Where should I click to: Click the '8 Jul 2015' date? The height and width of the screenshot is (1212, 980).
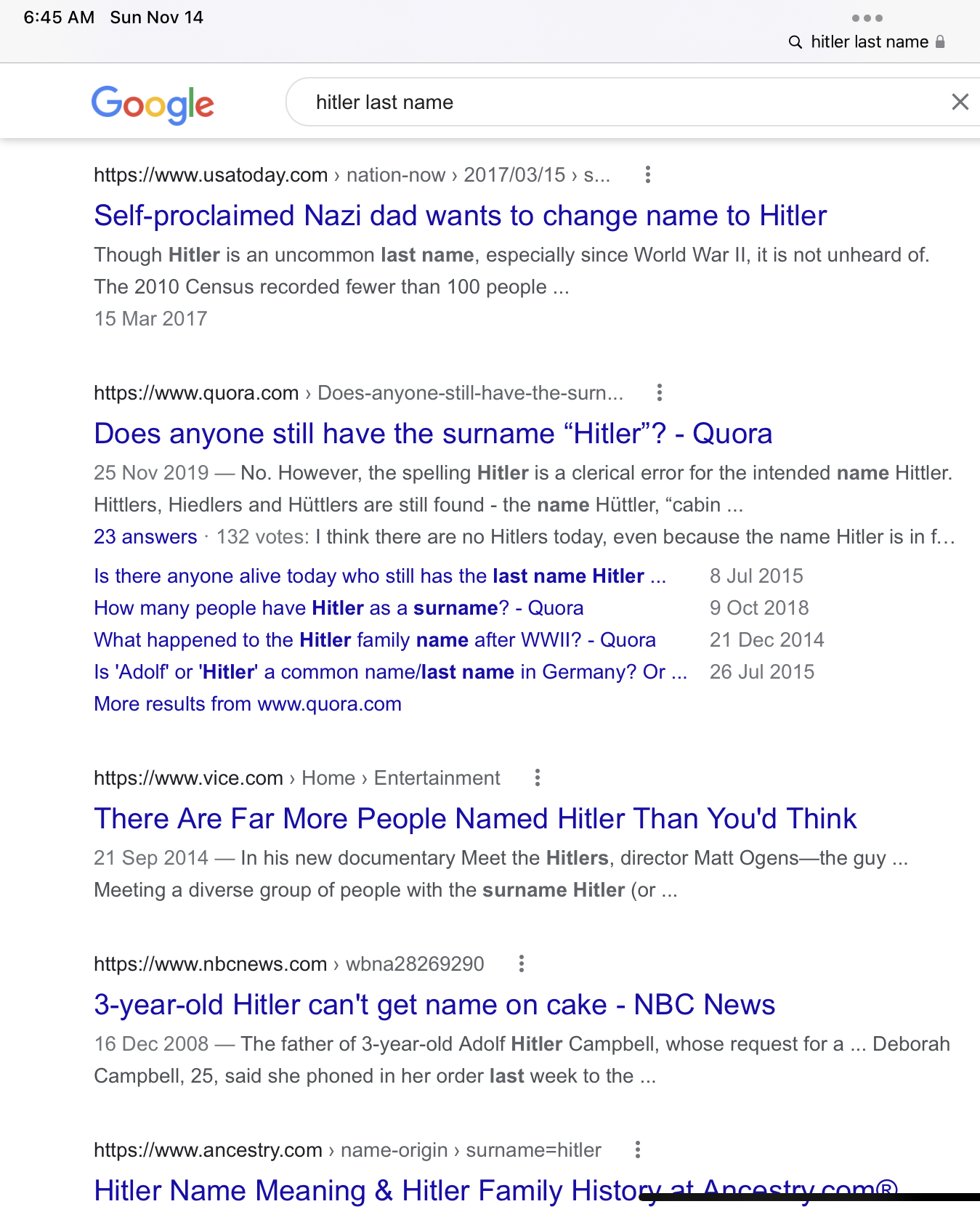[756, 576]
